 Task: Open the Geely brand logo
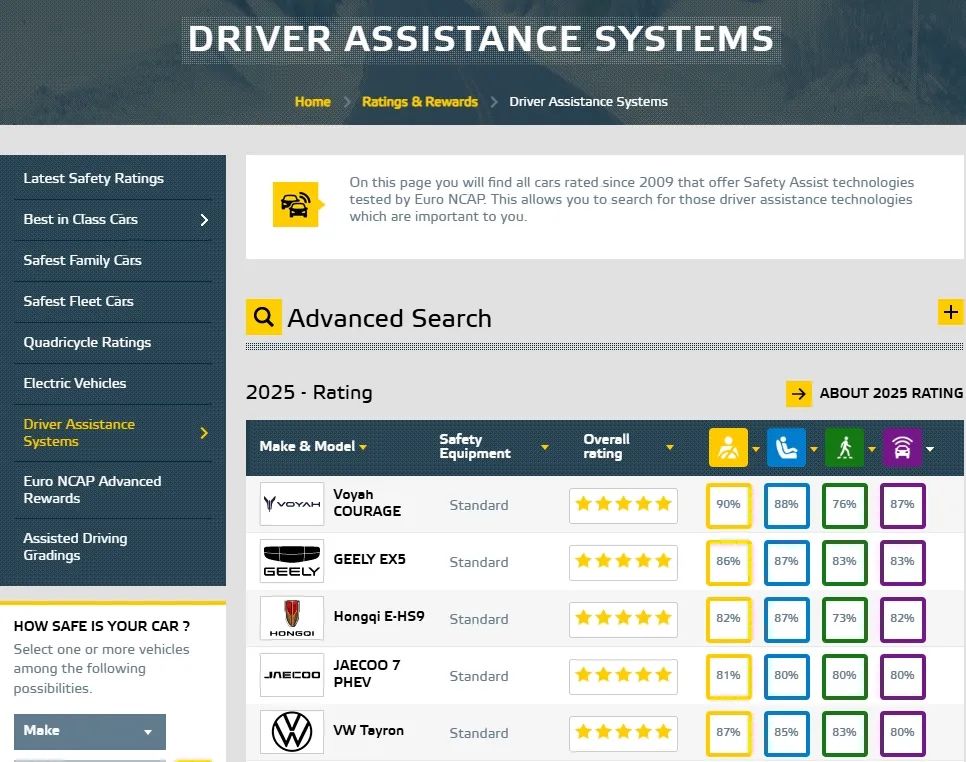click(x=291, y=561)
